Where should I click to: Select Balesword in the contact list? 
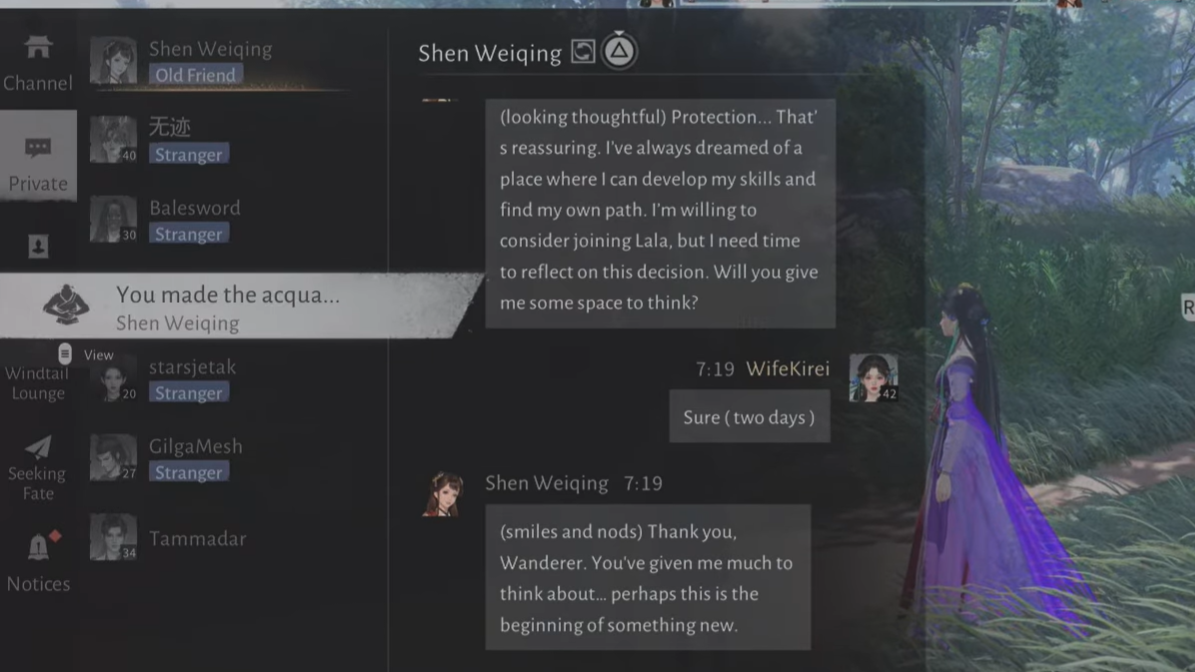(x=220, y=219)
